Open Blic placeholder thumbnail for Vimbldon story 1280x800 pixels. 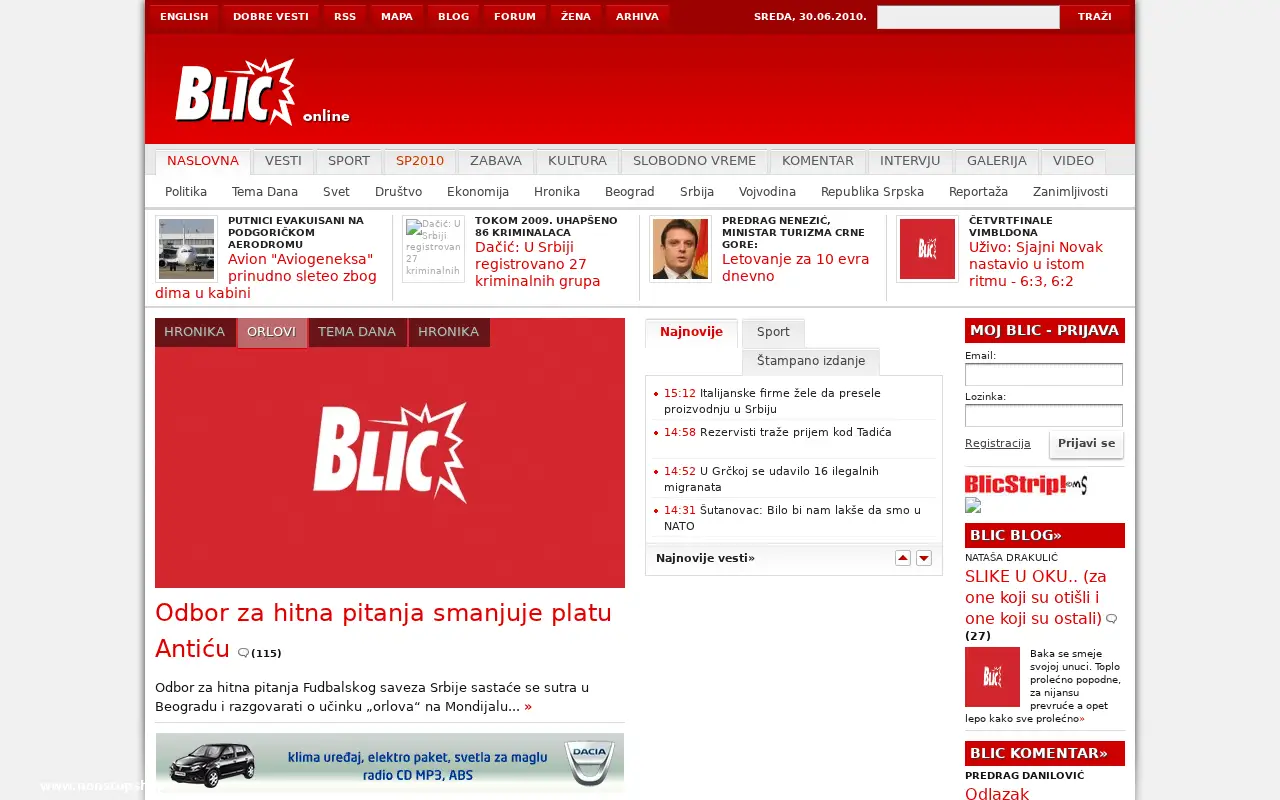tap(927, 249)
